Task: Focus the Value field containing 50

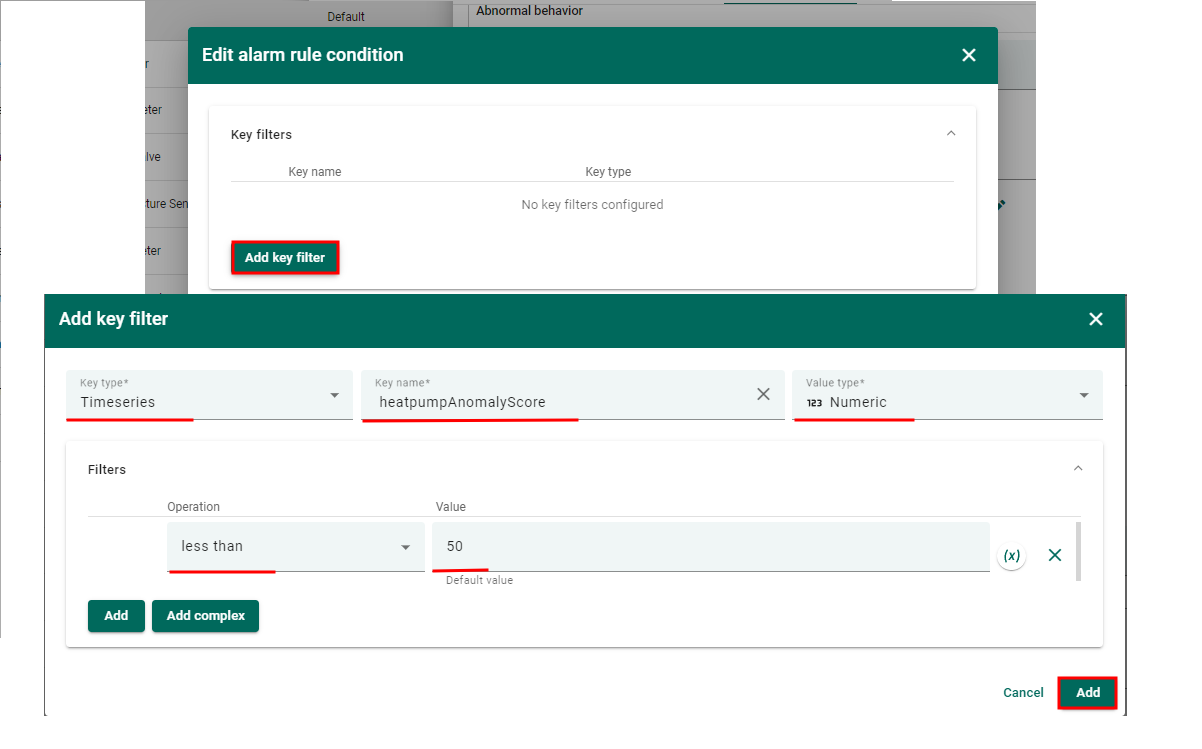Action: tap(710, 547)
